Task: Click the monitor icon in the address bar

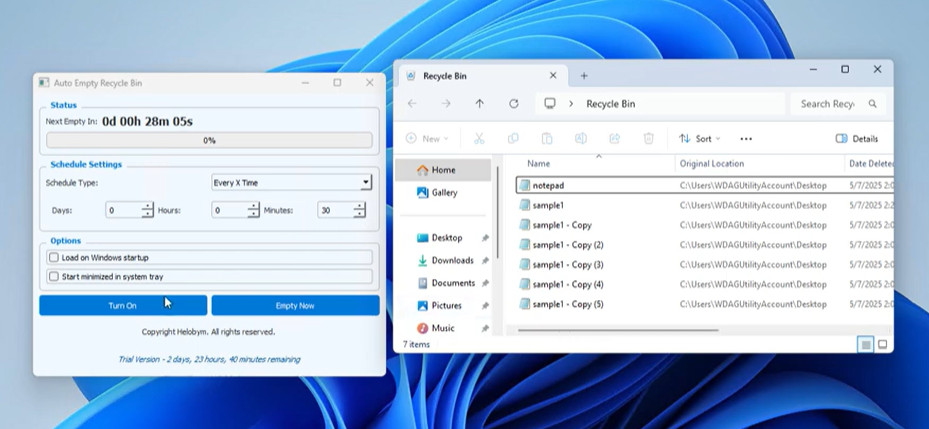Action: [550, 104]
